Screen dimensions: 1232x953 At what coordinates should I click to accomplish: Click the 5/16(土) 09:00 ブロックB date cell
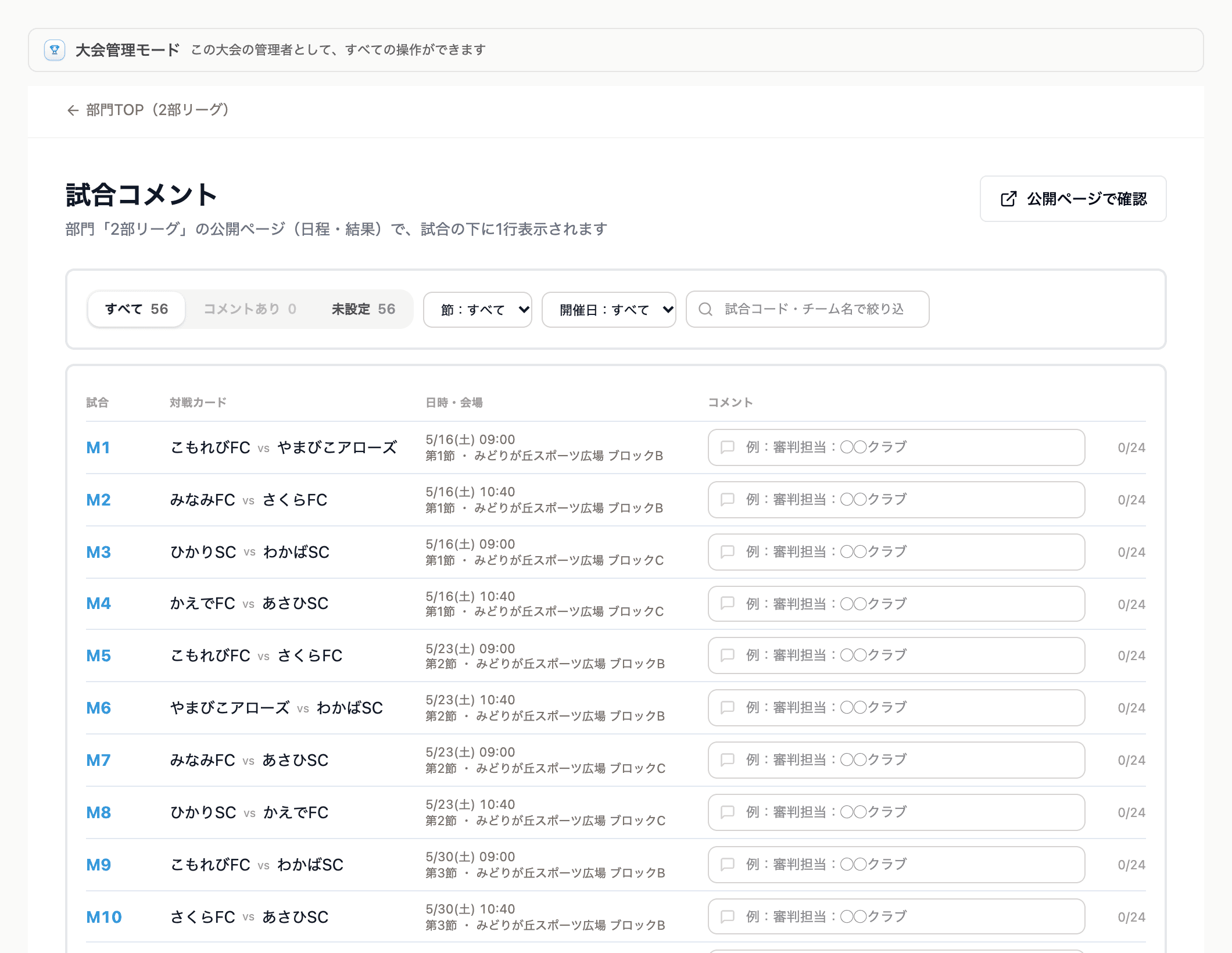click(545, 447)
